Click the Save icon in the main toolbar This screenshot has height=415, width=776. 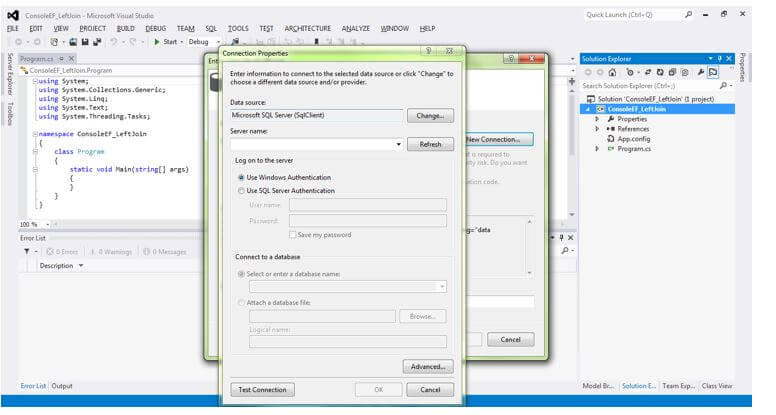click(85, 42)
